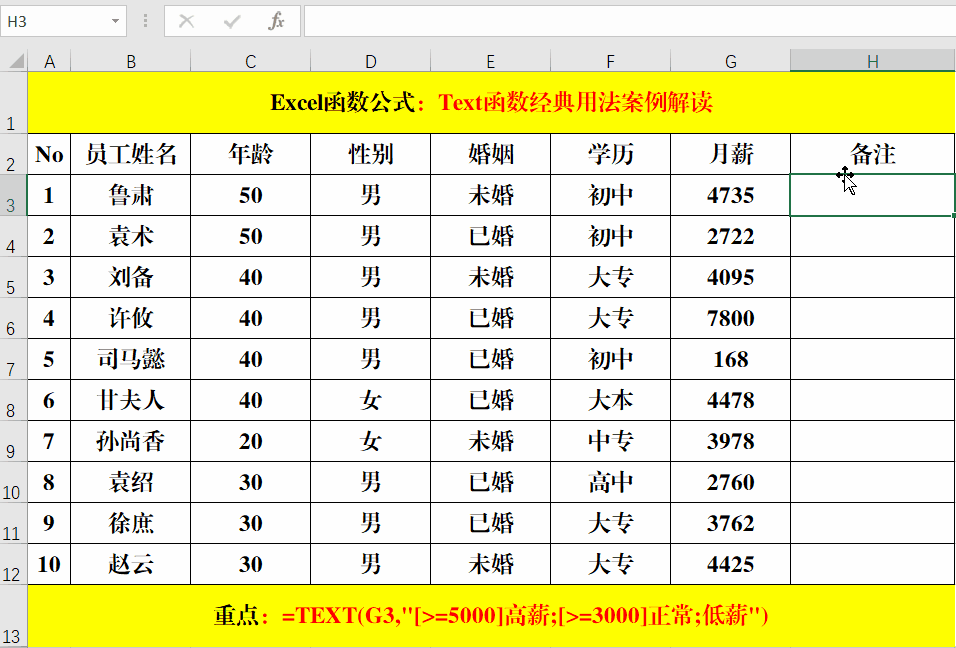Select the cell containing '徐庶'
This screenshot has height=648, width=956.
point(130,523)
